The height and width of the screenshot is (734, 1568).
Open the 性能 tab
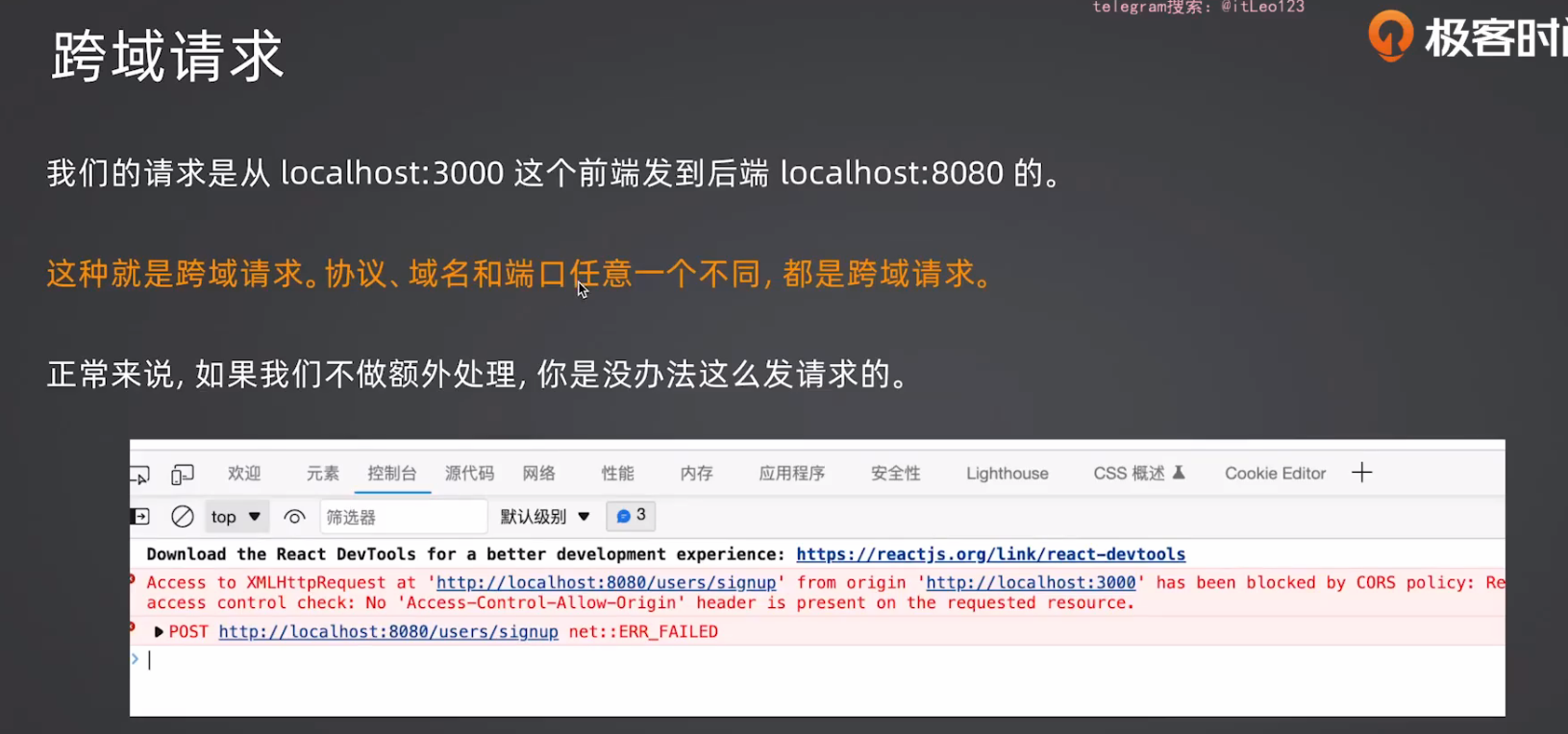[617, 474]
